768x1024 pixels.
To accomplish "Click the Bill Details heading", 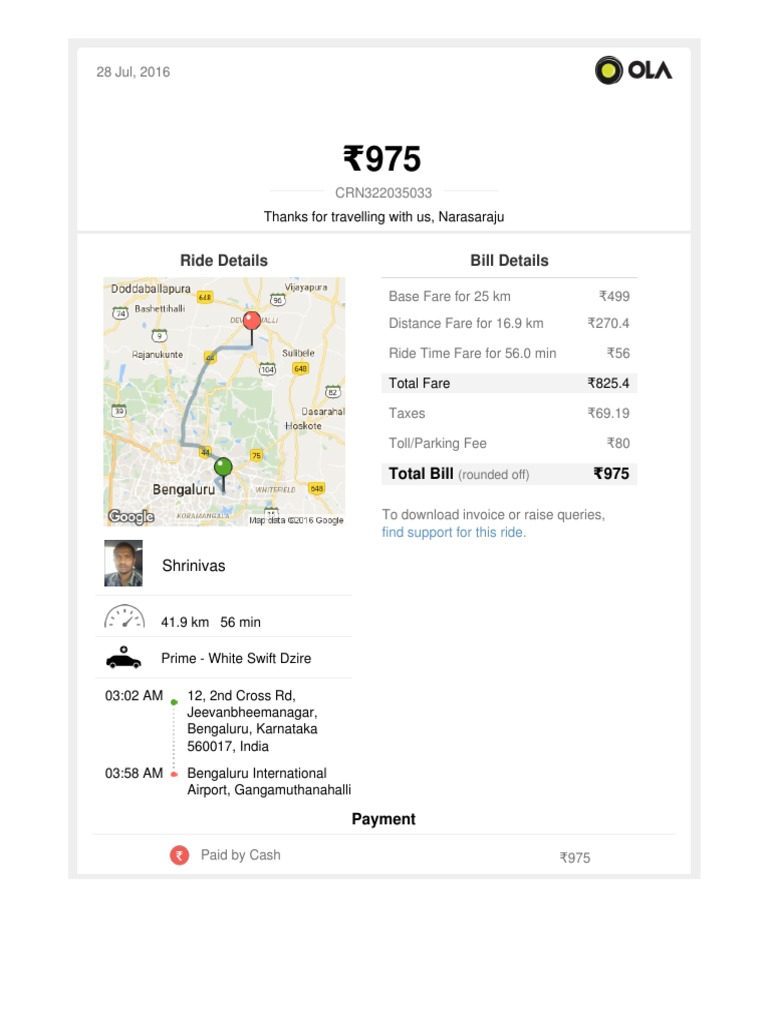I will 509,260.
